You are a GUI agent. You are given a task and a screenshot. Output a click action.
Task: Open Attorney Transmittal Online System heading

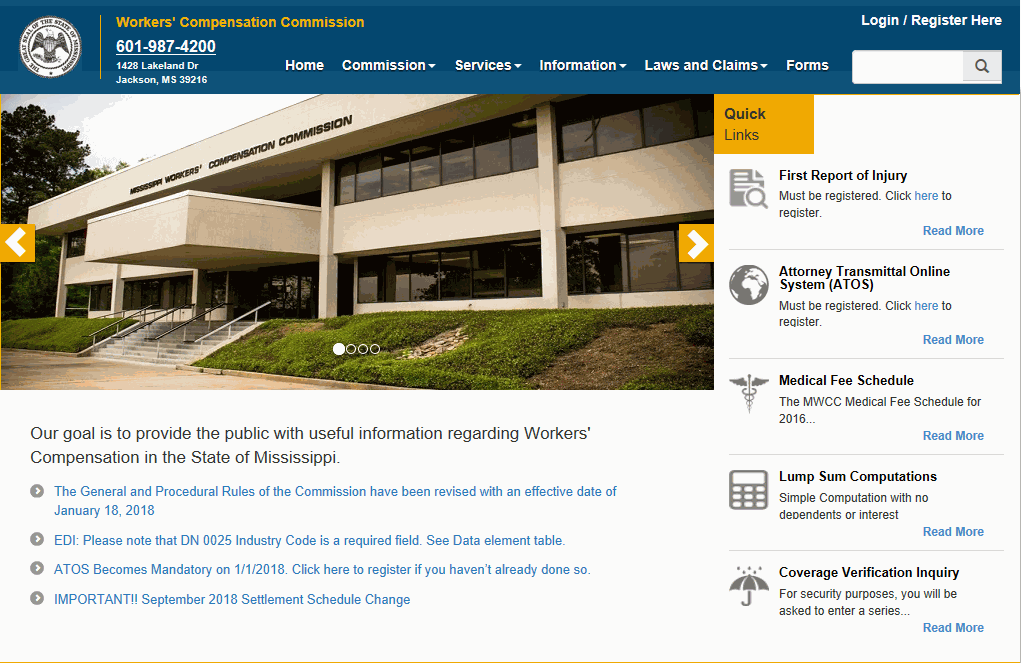[x=864, y=277]
